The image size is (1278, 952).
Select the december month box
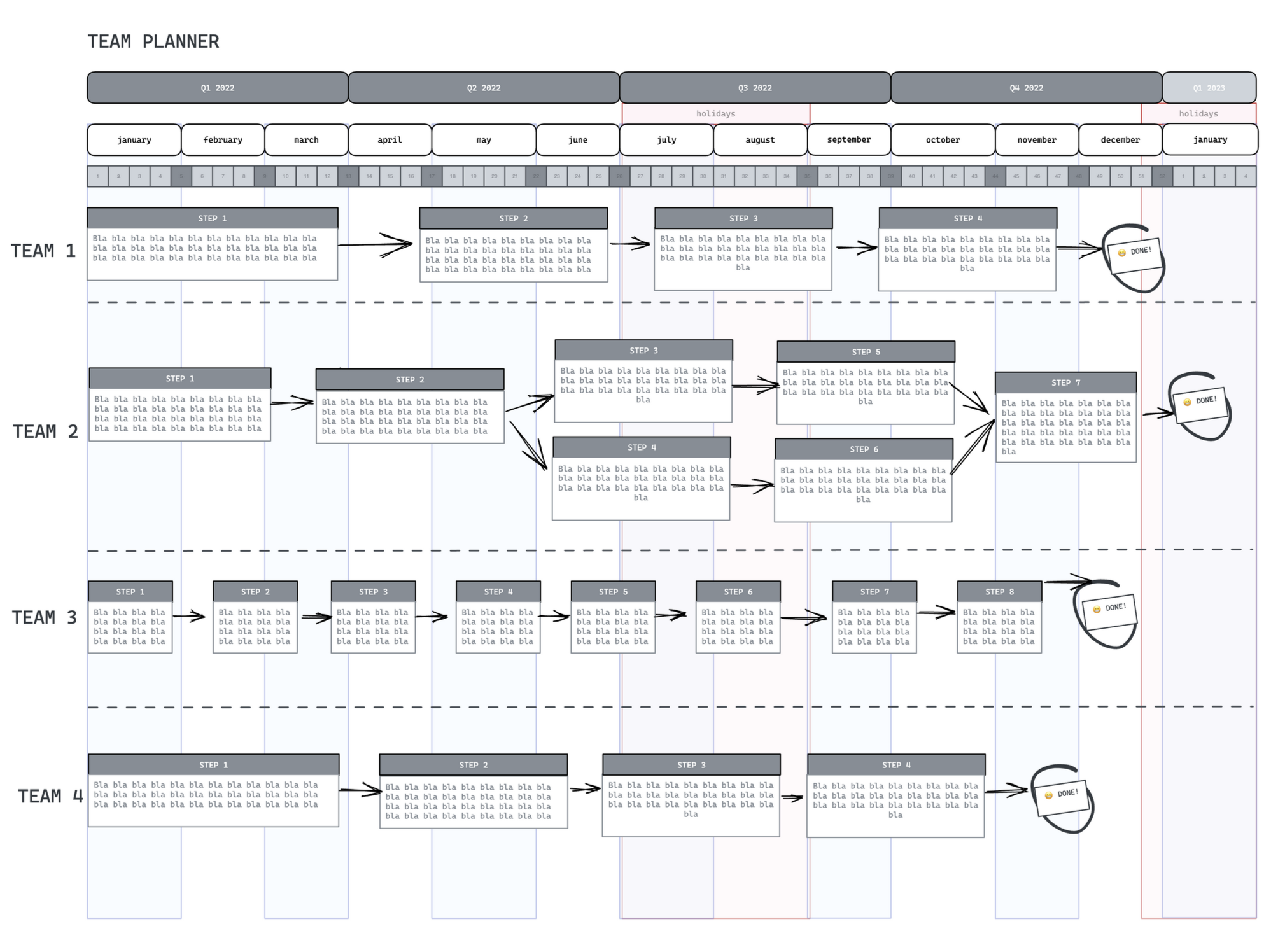(1120, 140)
